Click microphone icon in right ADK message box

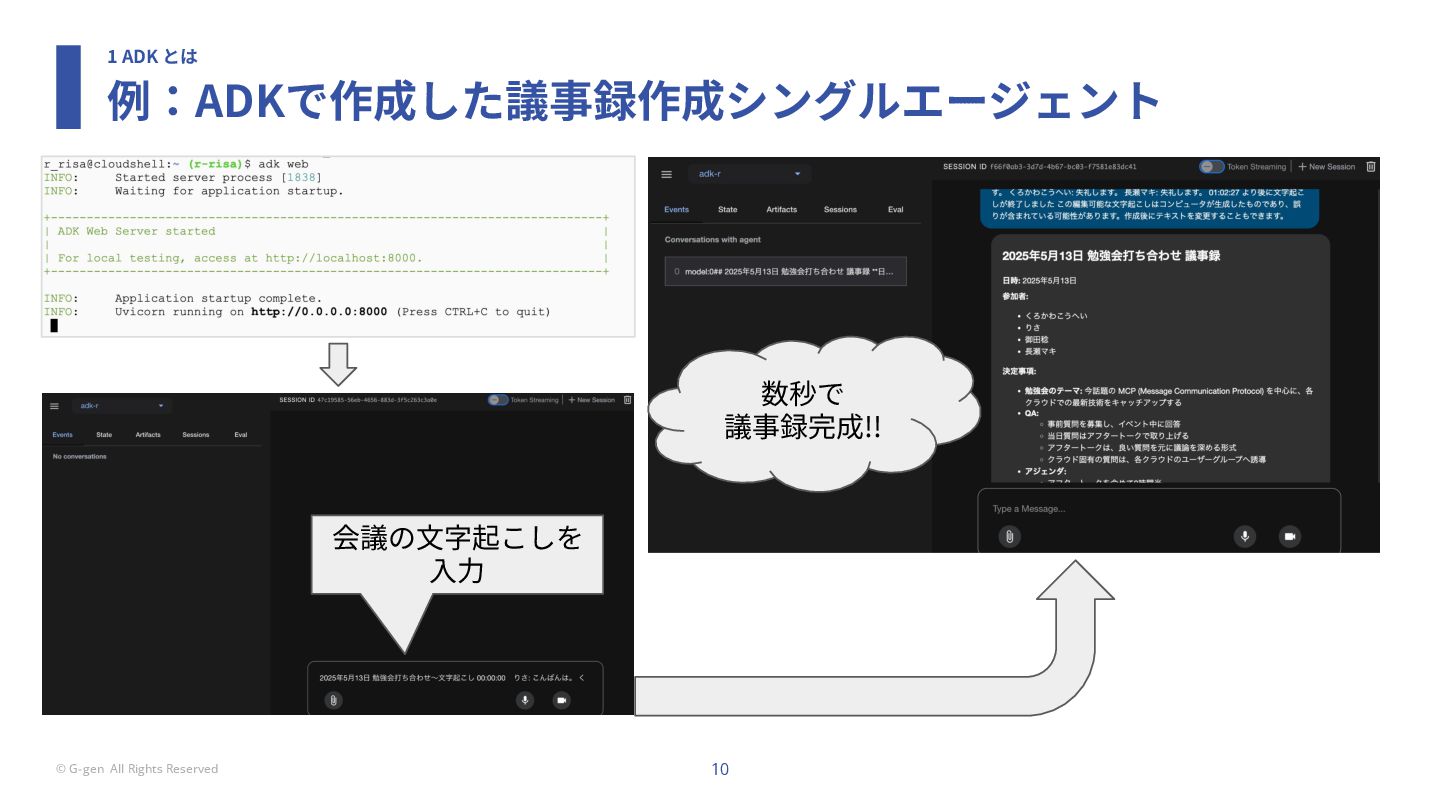(x=1245, y=537)
